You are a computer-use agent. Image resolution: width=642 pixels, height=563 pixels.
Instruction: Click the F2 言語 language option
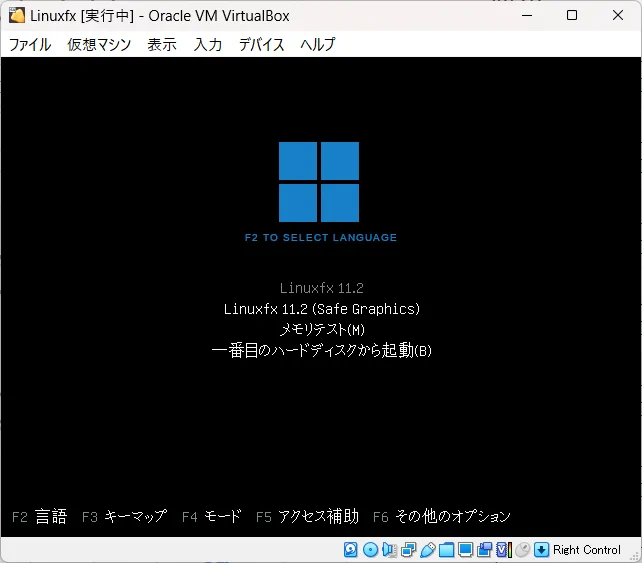(x=39, y=516)
